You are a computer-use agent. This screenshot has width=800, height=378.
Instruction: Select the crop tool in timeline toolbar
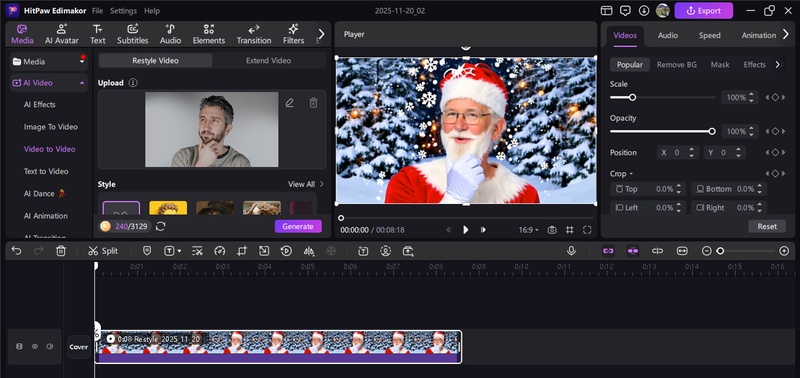pyautogui.click(x=242, y=250)
